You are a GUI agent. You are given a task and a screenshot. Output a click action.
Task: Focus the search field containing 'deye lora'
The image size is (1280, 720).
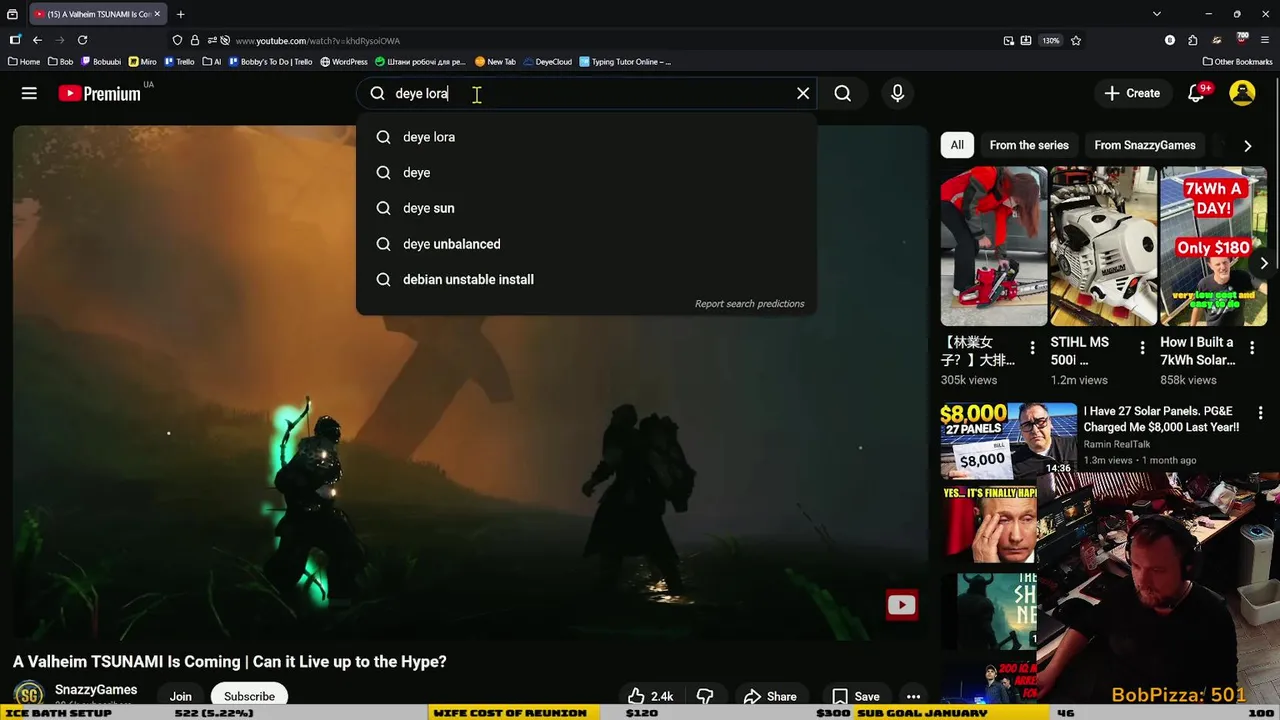point(585,93)
